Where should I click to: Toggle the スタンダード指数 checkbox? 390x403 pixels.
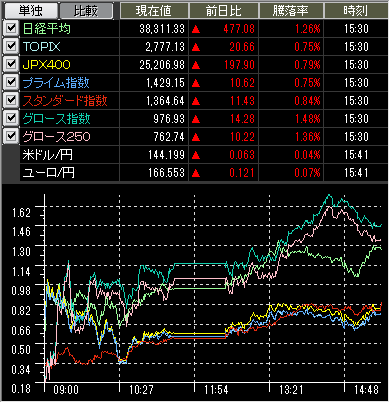click(x=11, y=100)
